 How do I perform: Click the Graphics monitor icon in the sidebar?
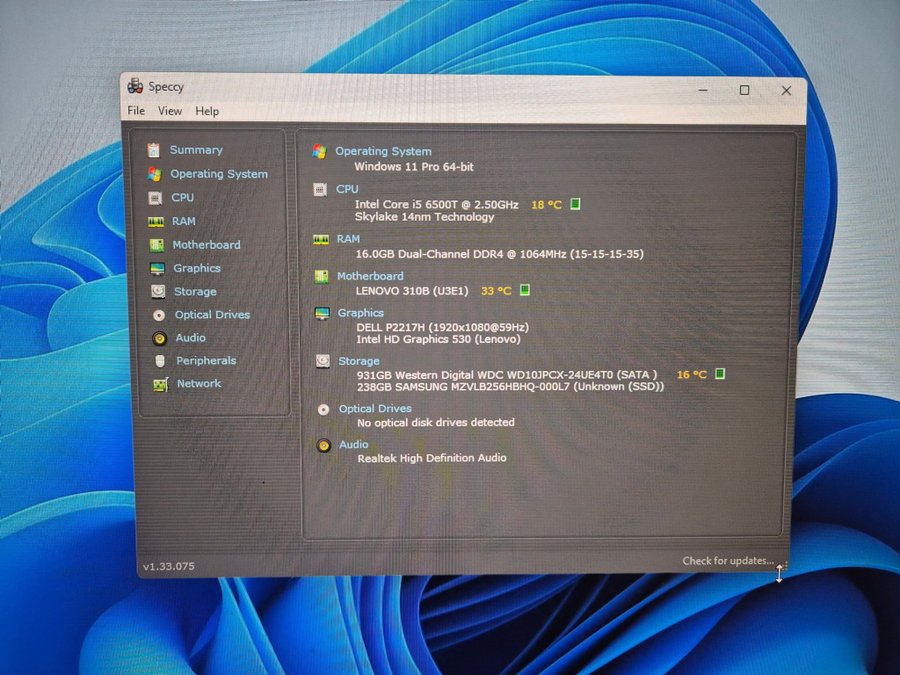pyautogui.click(x=157, y=269)
